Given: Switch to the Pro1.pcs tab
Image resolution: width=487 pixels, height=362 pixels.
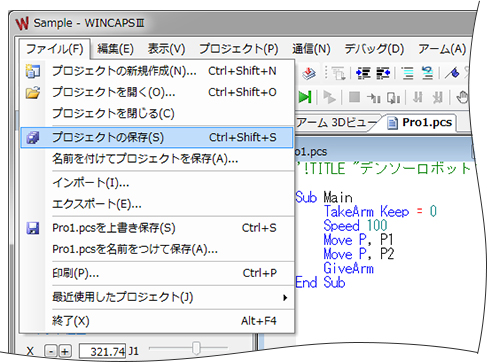Looking at the screenshot, I should pos(420,122).
